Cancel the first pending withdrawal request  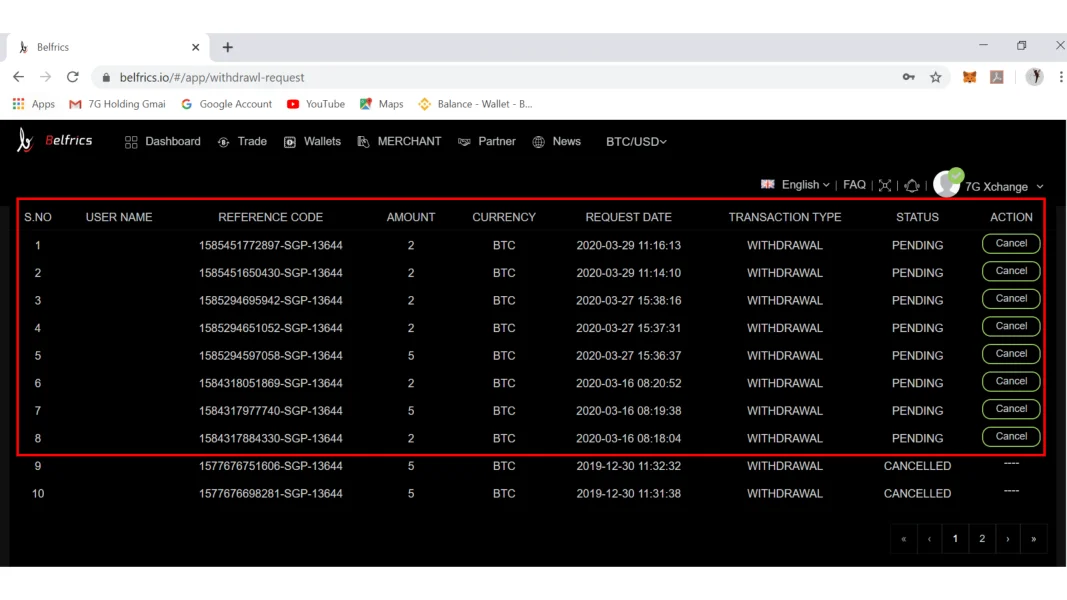(1011, 244)
